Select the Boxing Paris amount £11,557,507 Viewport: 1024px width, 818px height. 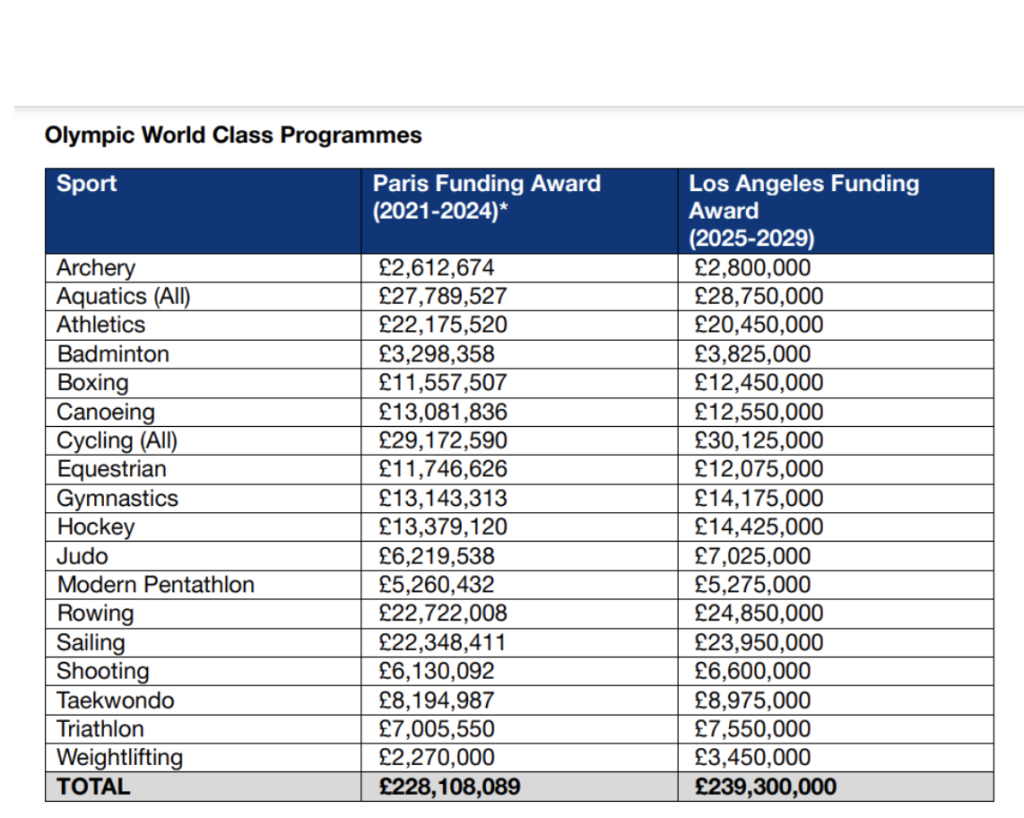point(443,383)
